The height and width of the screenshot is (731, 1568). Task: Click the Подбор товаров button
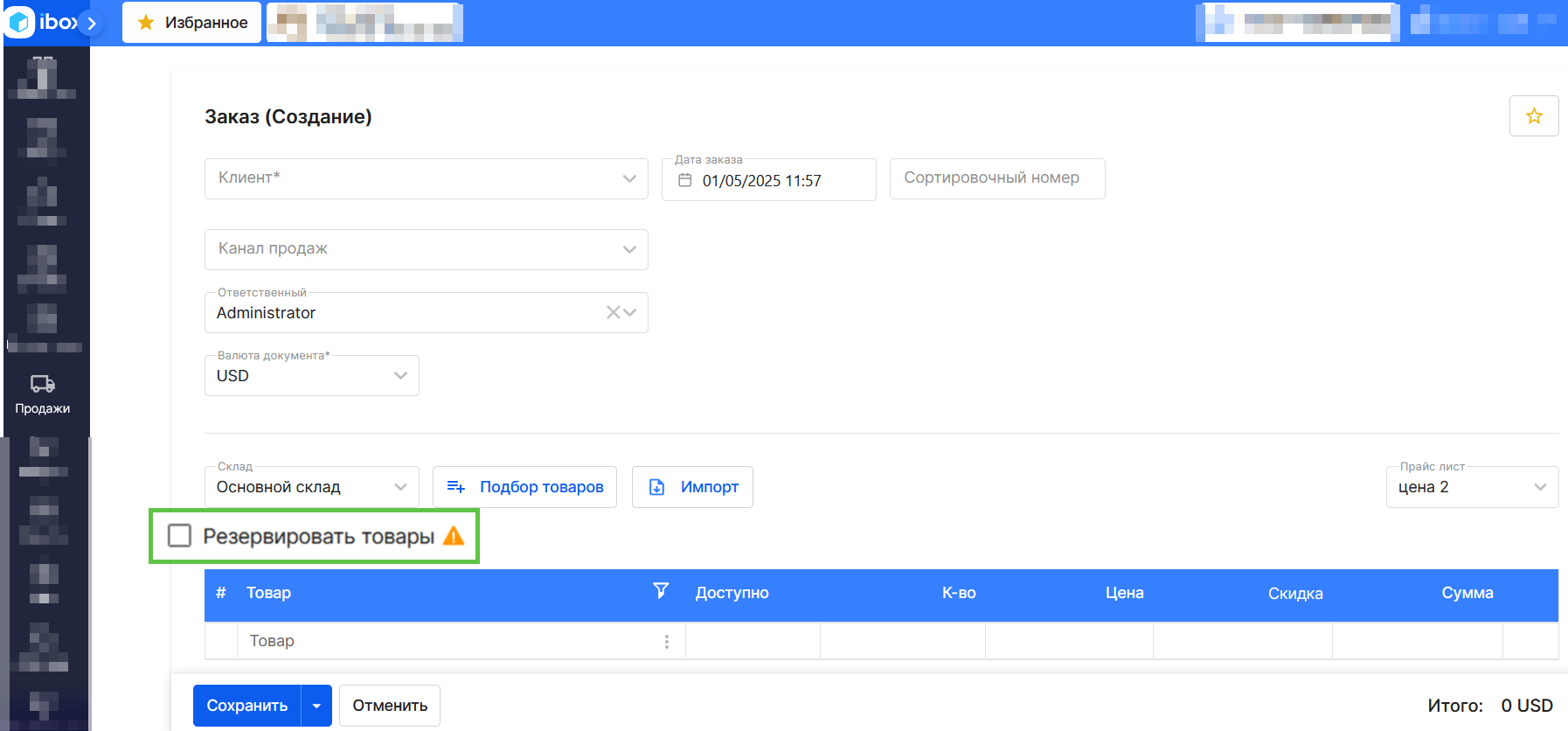tap(524, 487)
